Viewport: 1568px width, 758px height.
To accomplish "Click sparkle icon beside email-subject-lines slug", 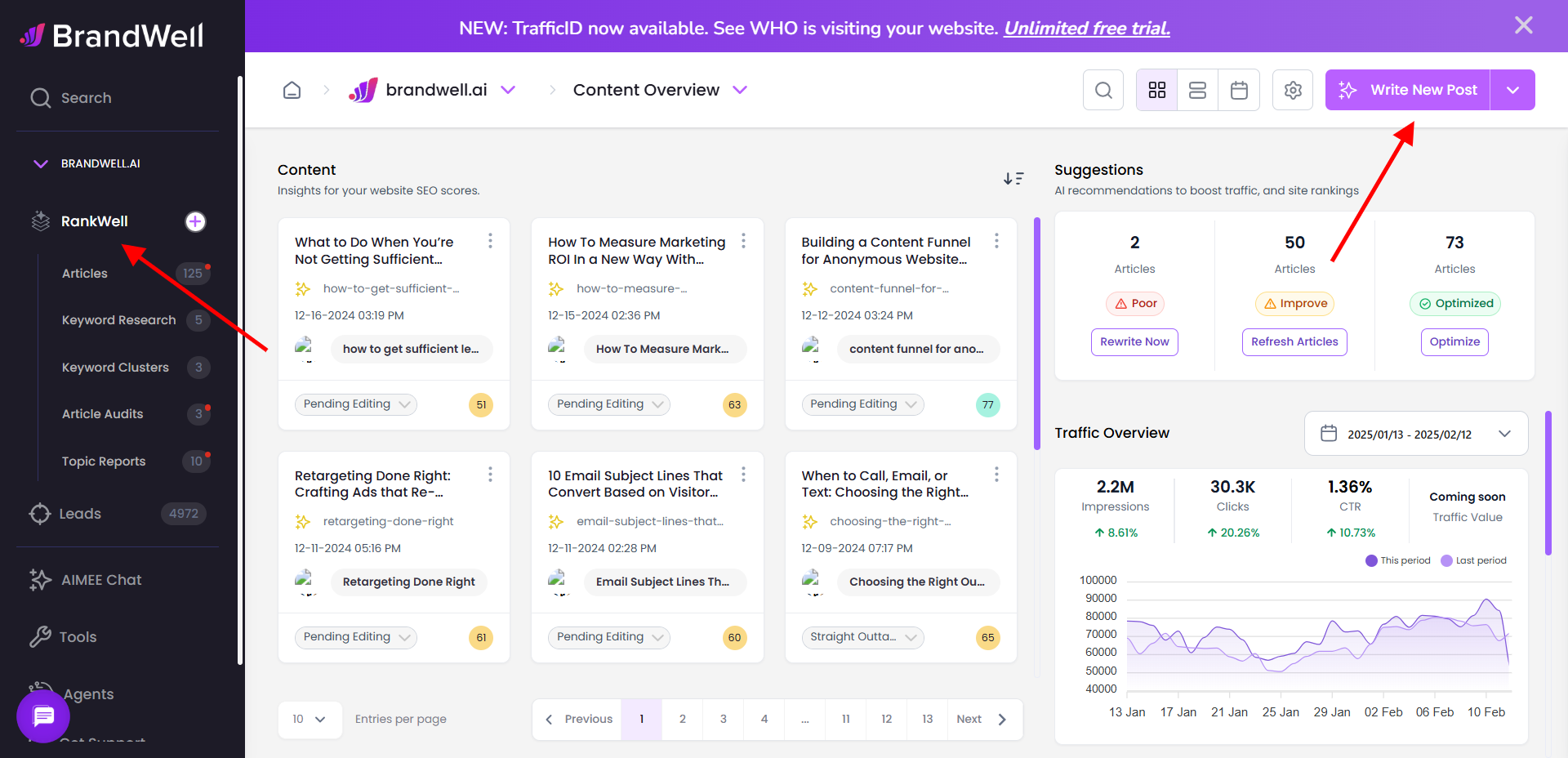I will [x=556, y=522].
